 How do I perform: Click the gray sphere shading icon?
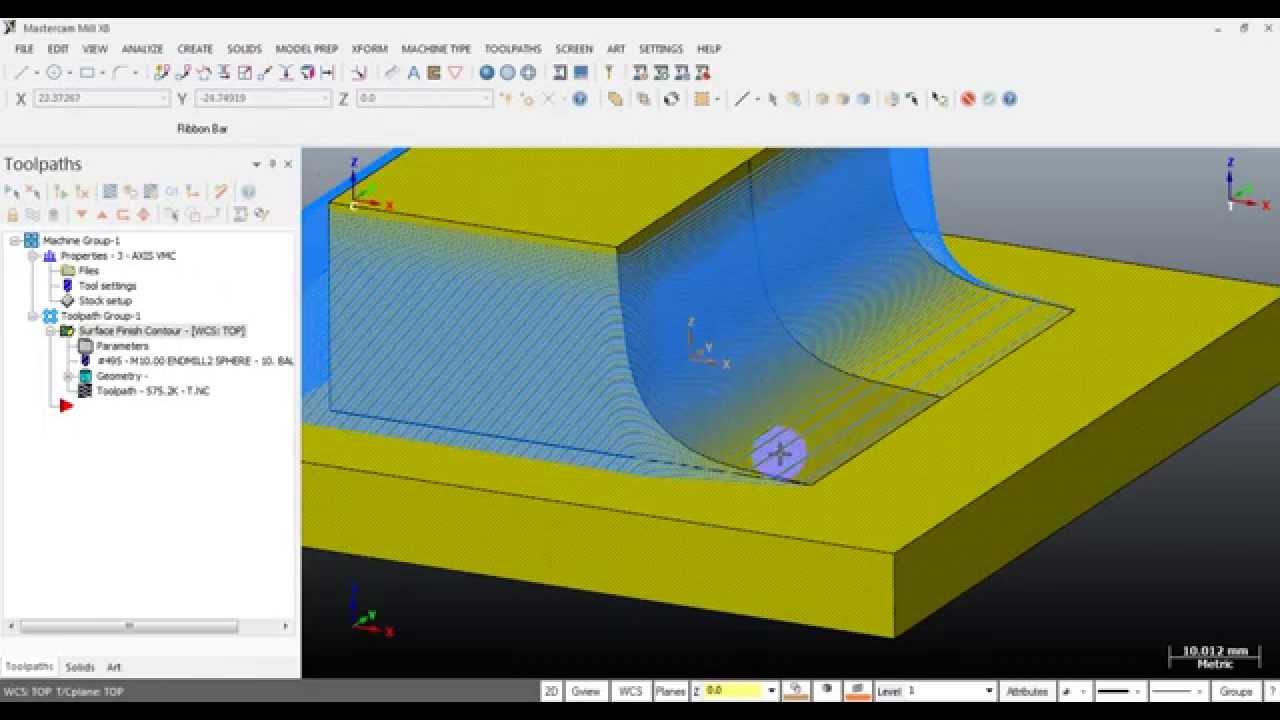[x=507, y=73]
